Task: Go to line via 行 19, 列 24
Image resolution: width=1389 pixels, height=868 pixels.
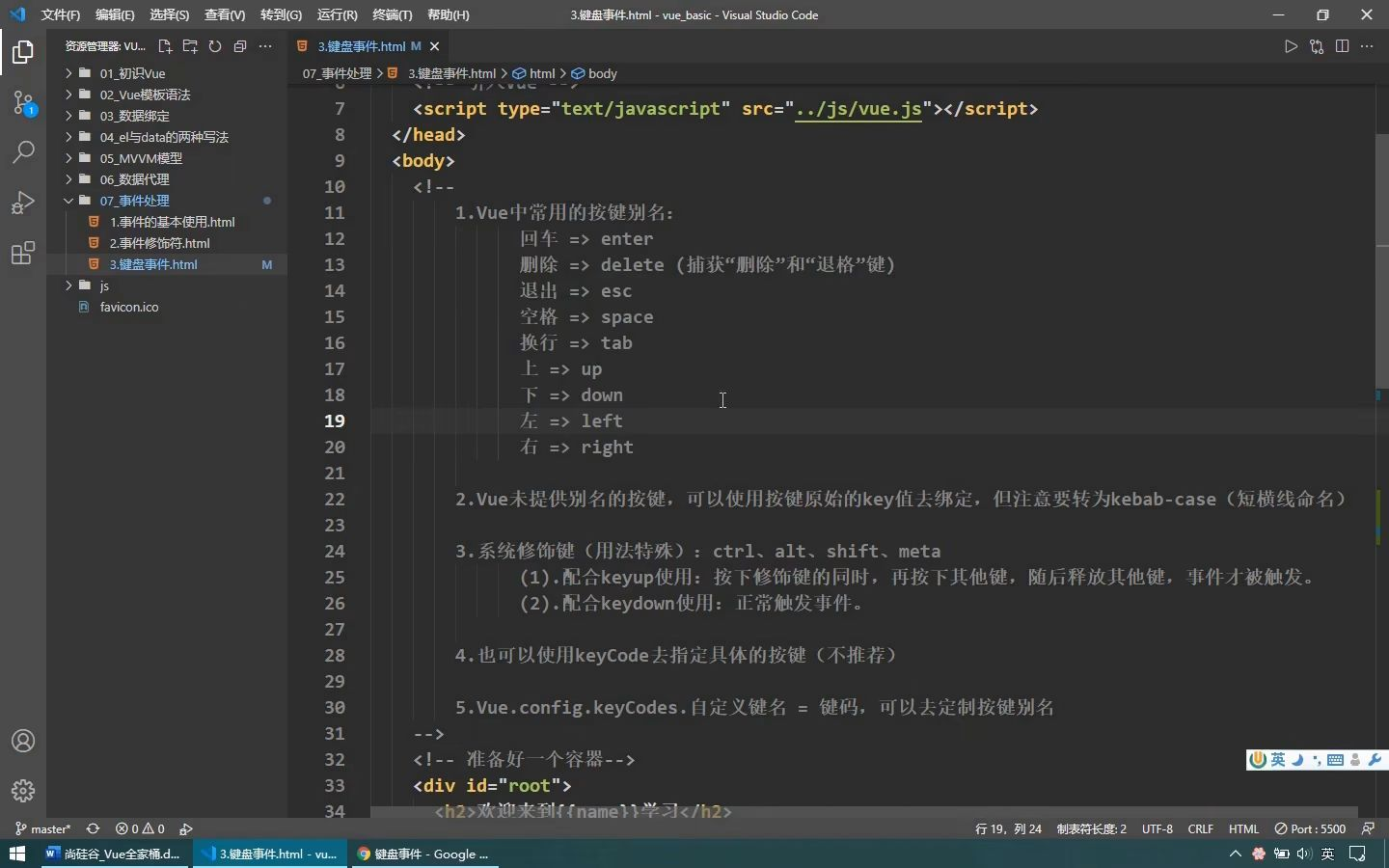Action: tap(1008, 828)
